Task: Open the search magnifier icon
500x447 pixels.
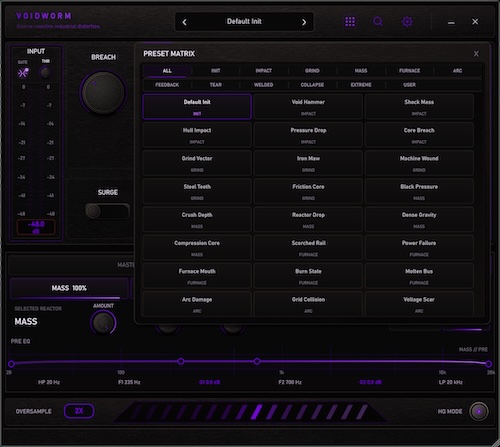Action: [x=378, y=22]
